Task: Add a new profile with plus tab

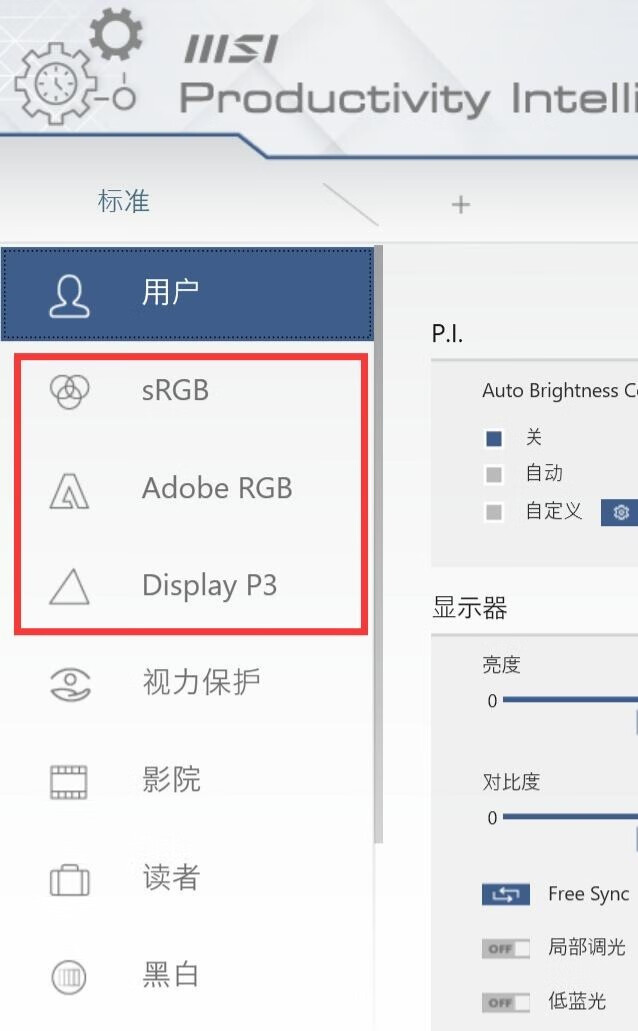Action: tap(461, 204)
